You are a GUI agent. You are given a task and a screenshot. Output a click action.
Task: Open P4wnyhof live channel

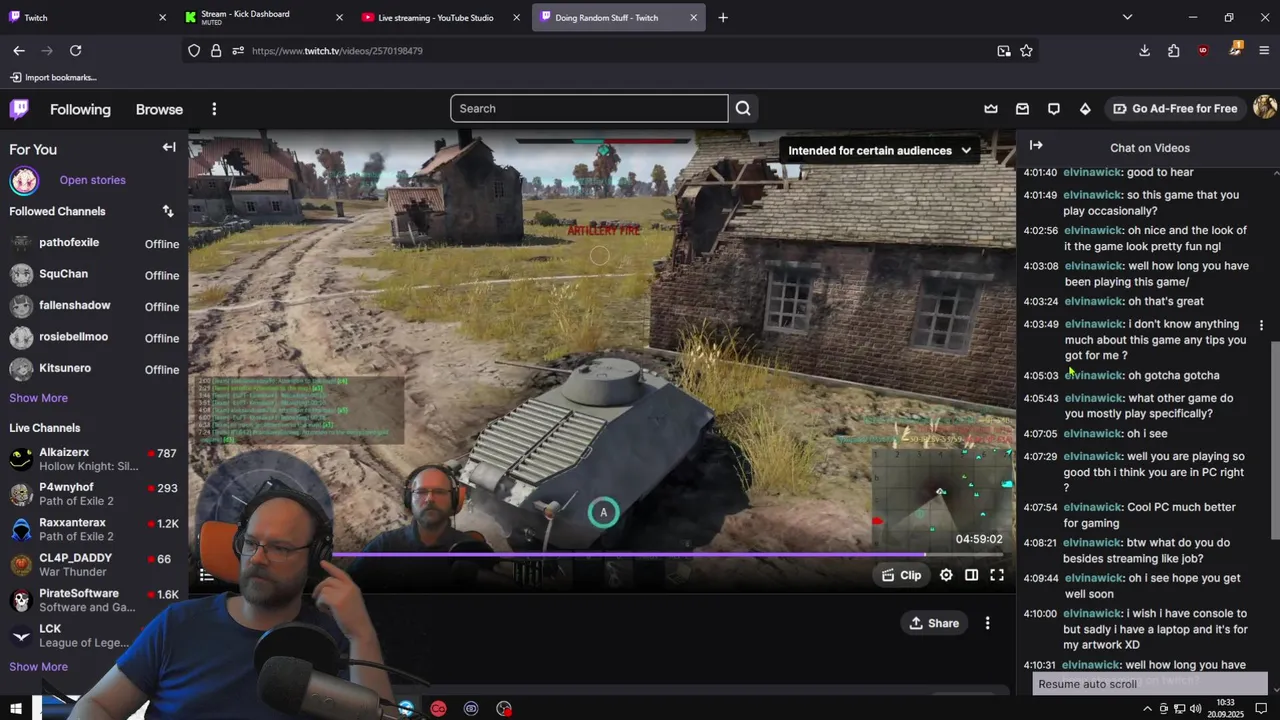coord(94,494)
